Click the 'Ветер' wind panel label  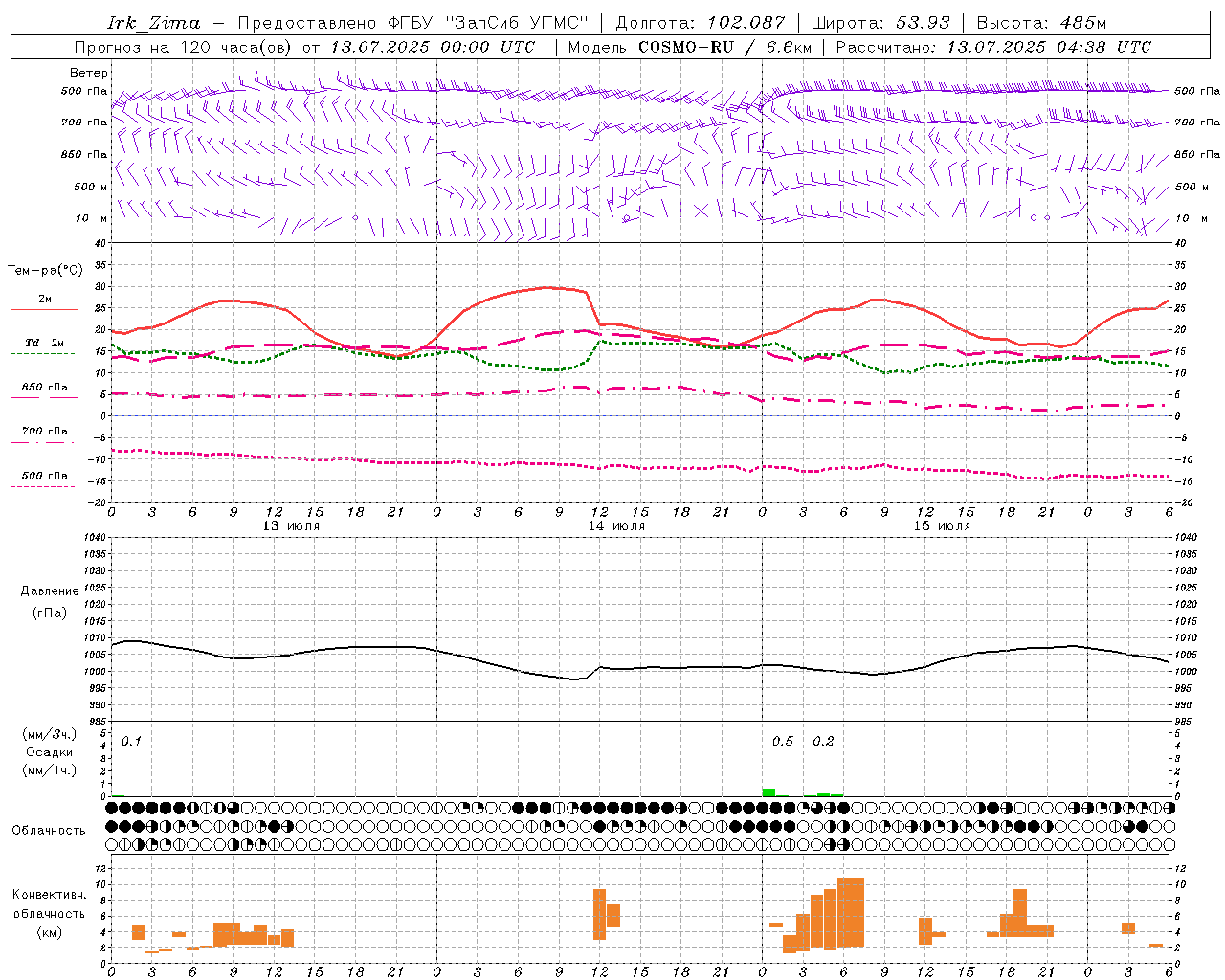point(89,73)
